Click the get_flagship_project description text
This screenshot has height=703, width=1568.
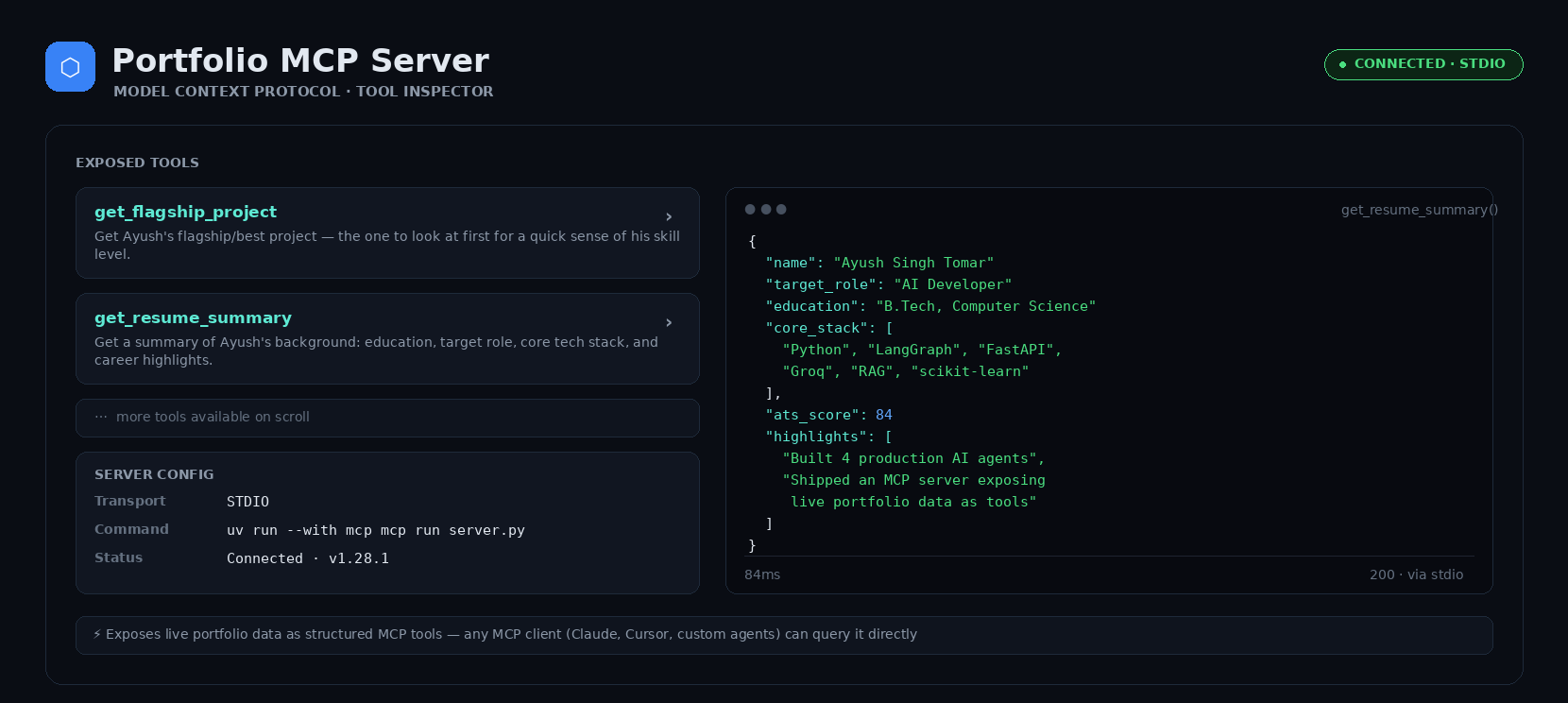pos(387,246)
